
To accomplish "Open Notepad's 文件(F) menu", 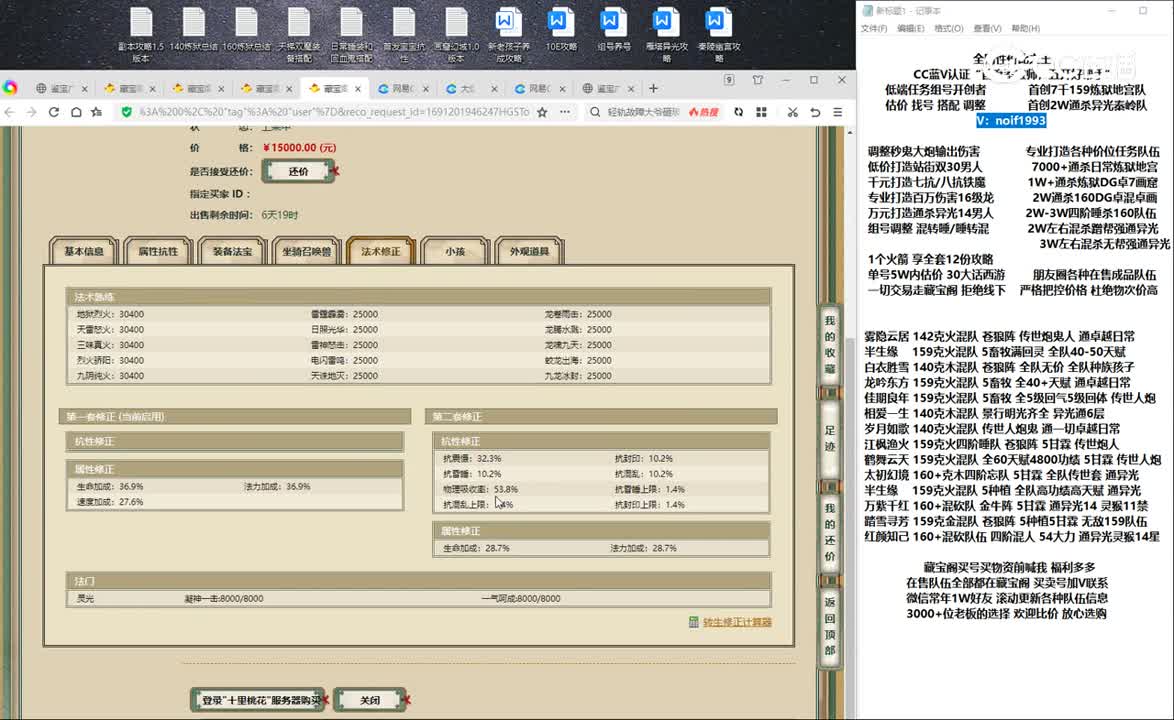I will [x=874, y=28].
